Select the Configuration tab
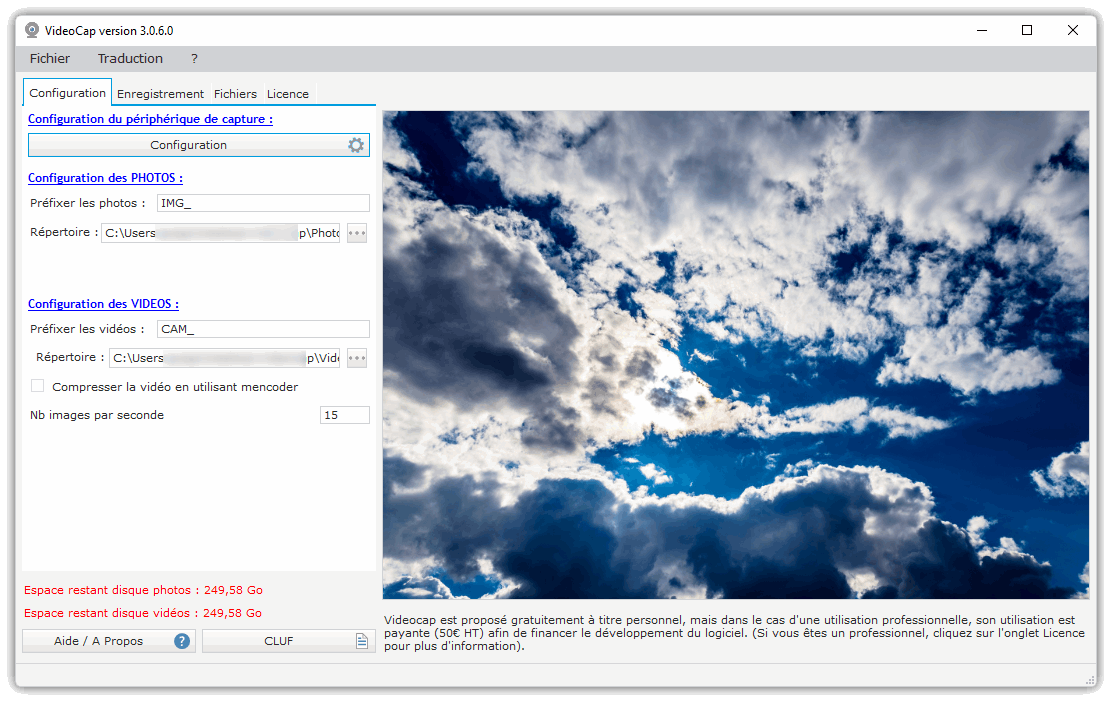The height and width of the screenshot is (702, 1112). click(67, 93)
